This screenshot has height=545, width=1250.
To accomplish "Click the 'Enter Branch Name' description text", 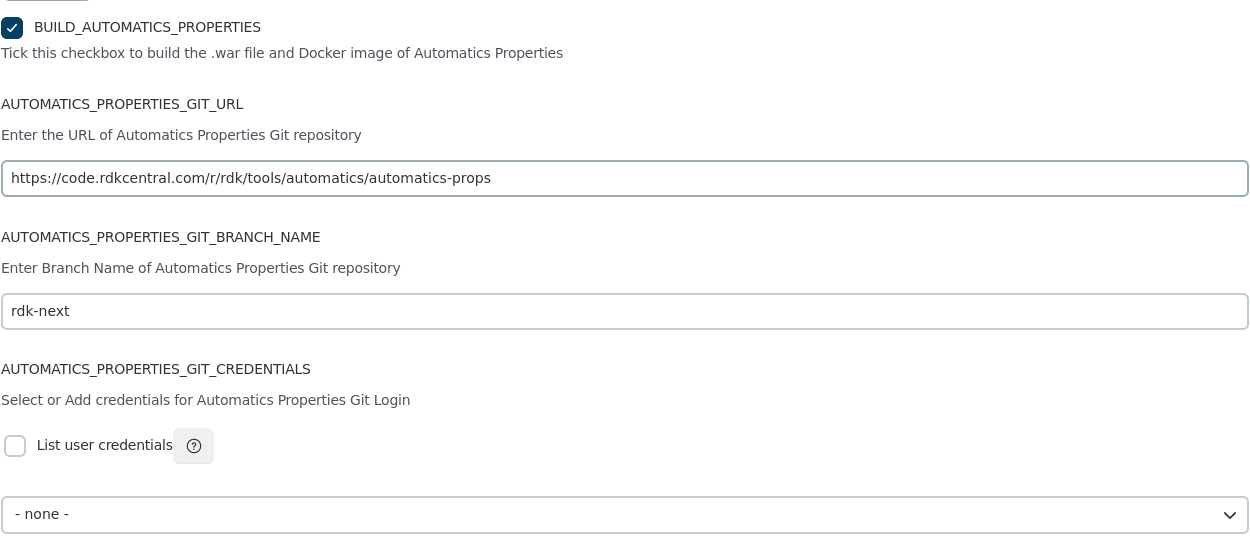I will click(x=200, y=268).
